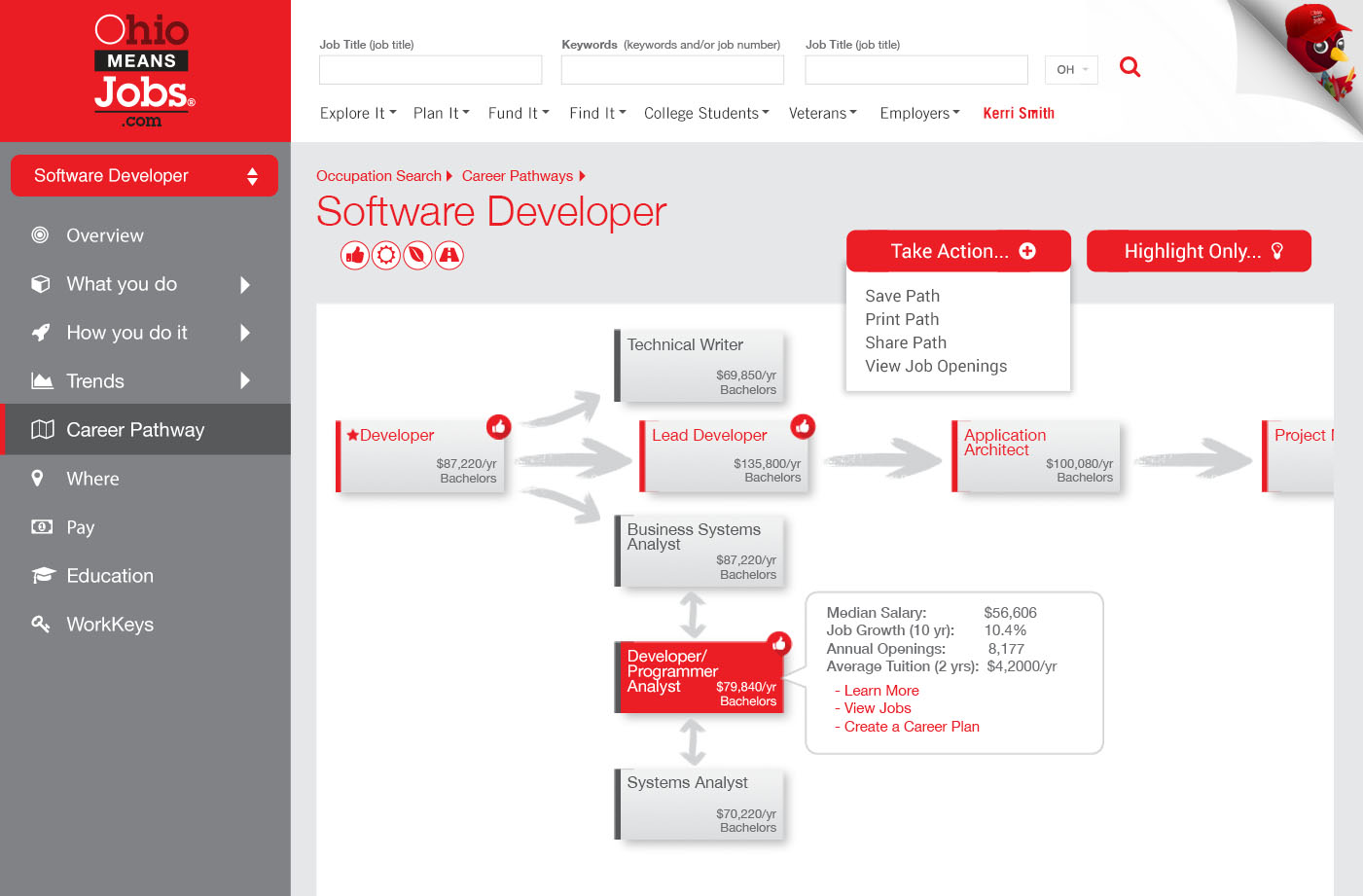Click the Learn More link in tooltip

[881, 691]
